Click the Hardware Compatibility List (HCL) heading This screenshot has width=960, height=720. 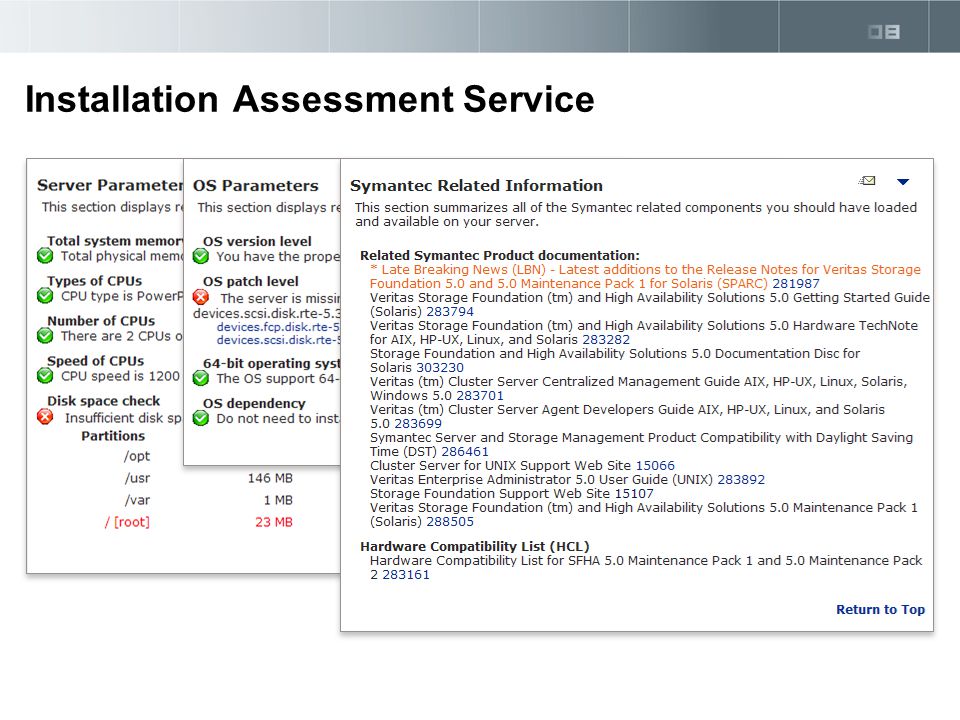tap(474, 546)
